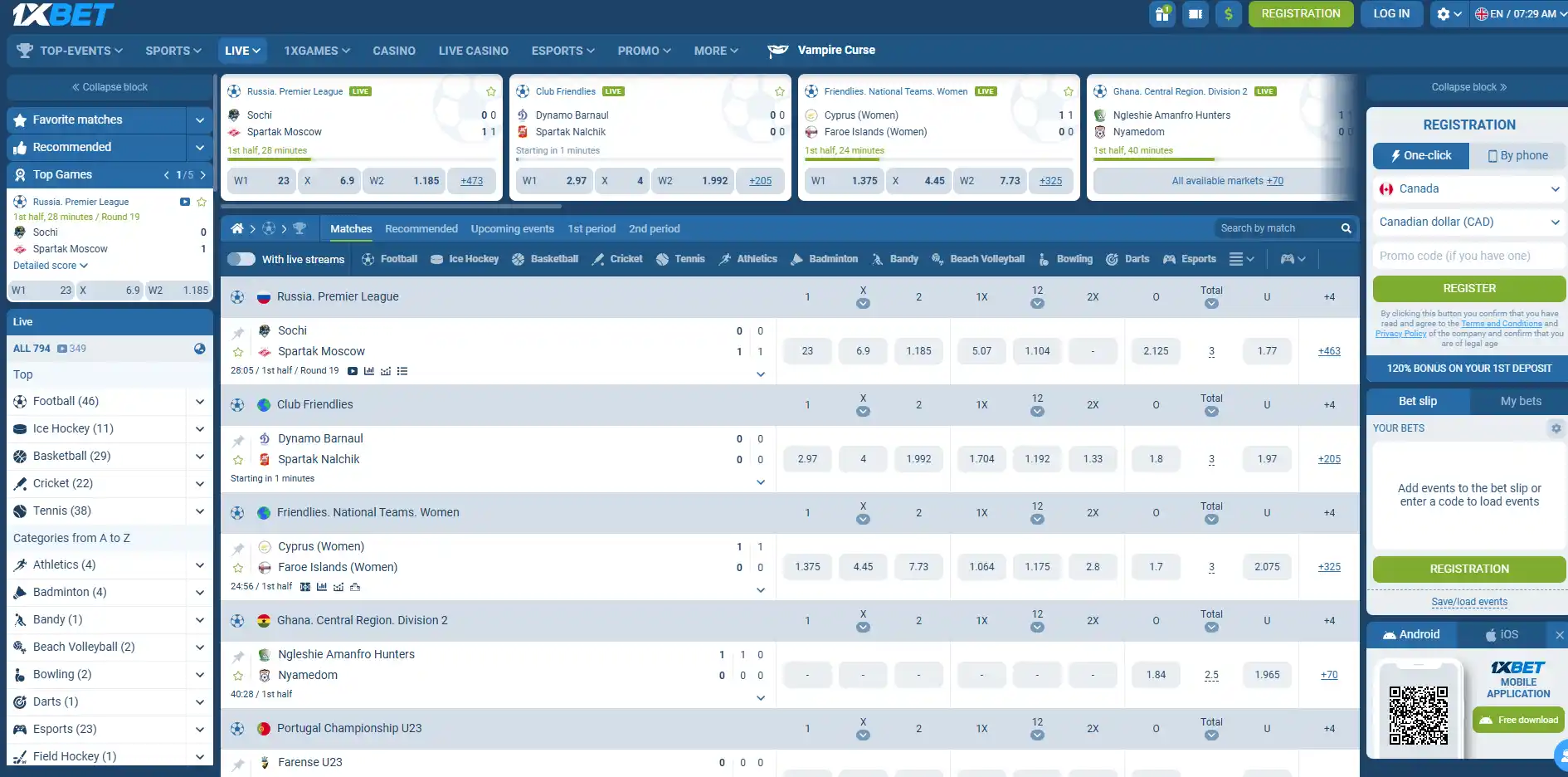The height and width of the screenshot is (777, 1568).
Task: Filter live matches by Basketball in sports bar
Action: coord(545,259)
